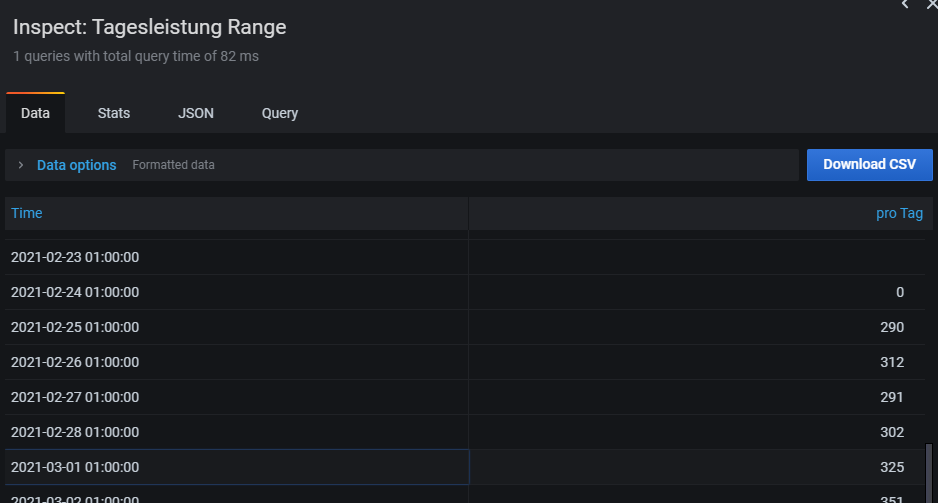Open the Stats tab
Screen dimensions: 938x503
pyautogui.click(x=114, y=113)
